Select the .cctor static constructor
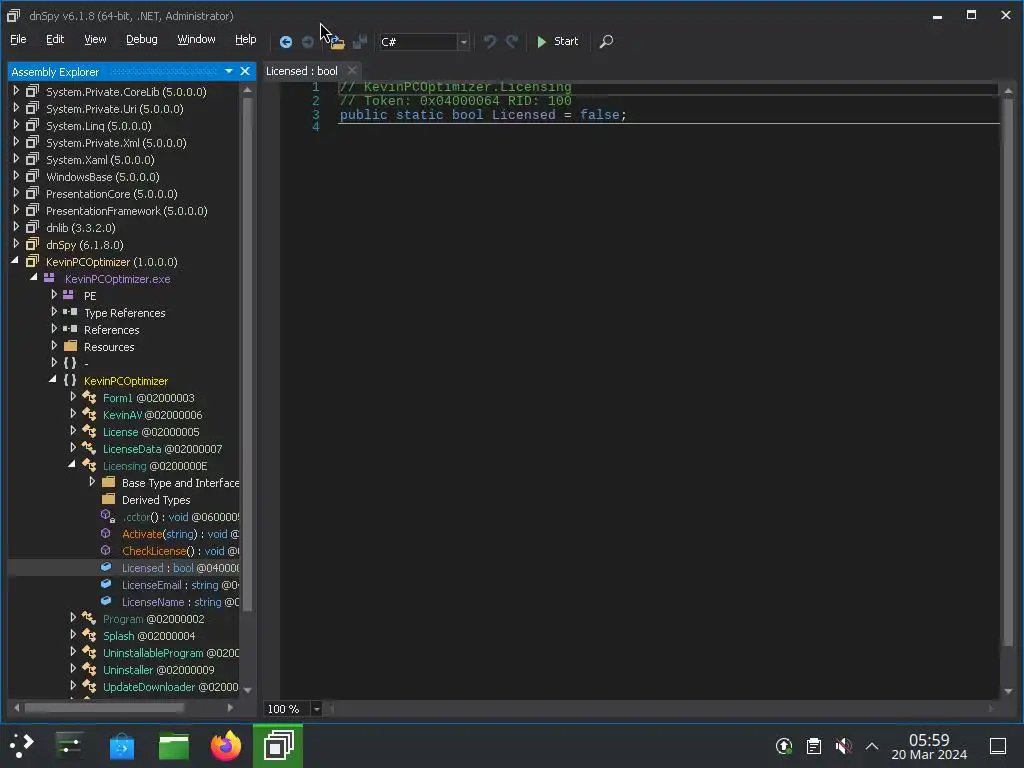The height and width of the screenshot is (768, 1024). (x=180, y=517)
